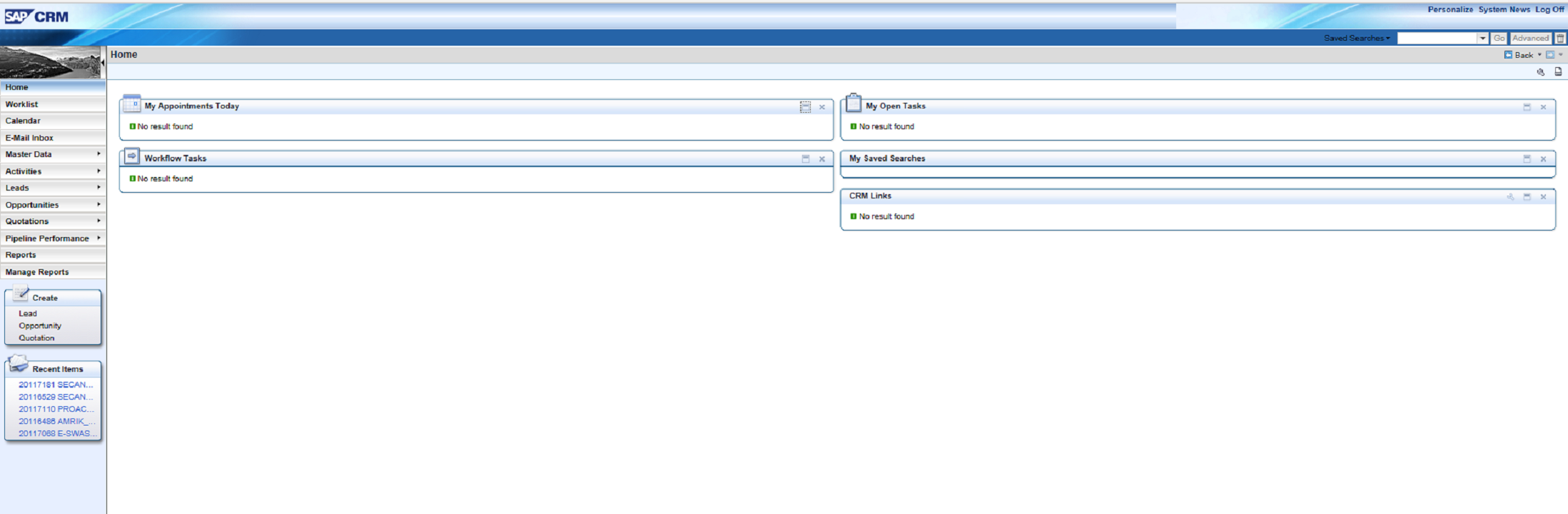Click the wrench personalize-page icon

point(1540,71)
